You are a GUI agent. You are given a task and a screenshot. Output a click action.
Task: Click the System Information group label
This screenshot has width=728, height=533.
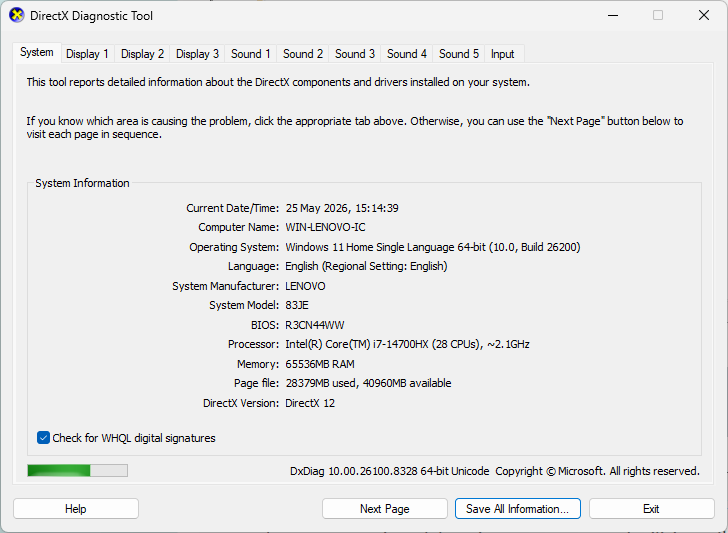[x=82, y=183]
